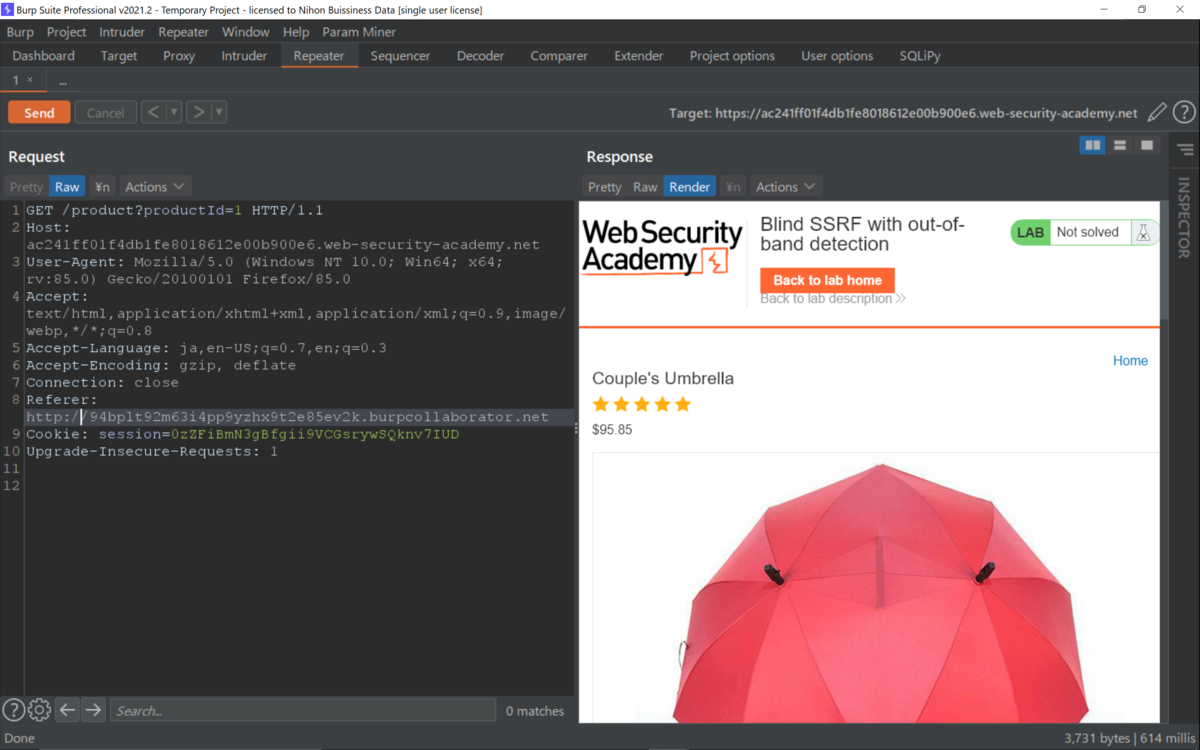Image resolution: width=1200 pixels, height=750 pixels.
Task: Open the Inspector menu lines icon
Action: pyautogui.click(x=1185, y=150)
